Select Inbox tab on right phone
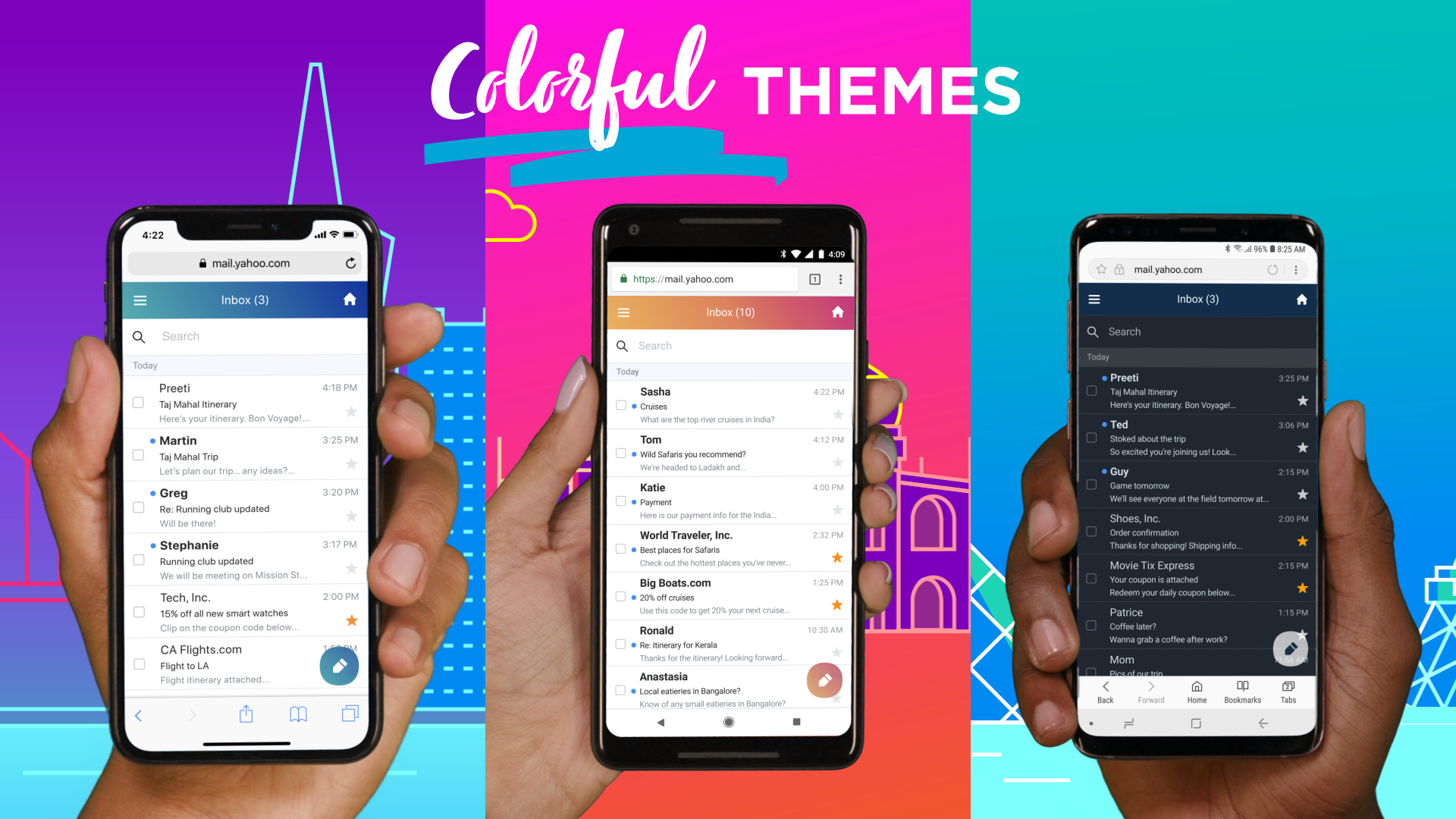The width and height of the screenshot is (1456, 819). (x=1197, y=299)
